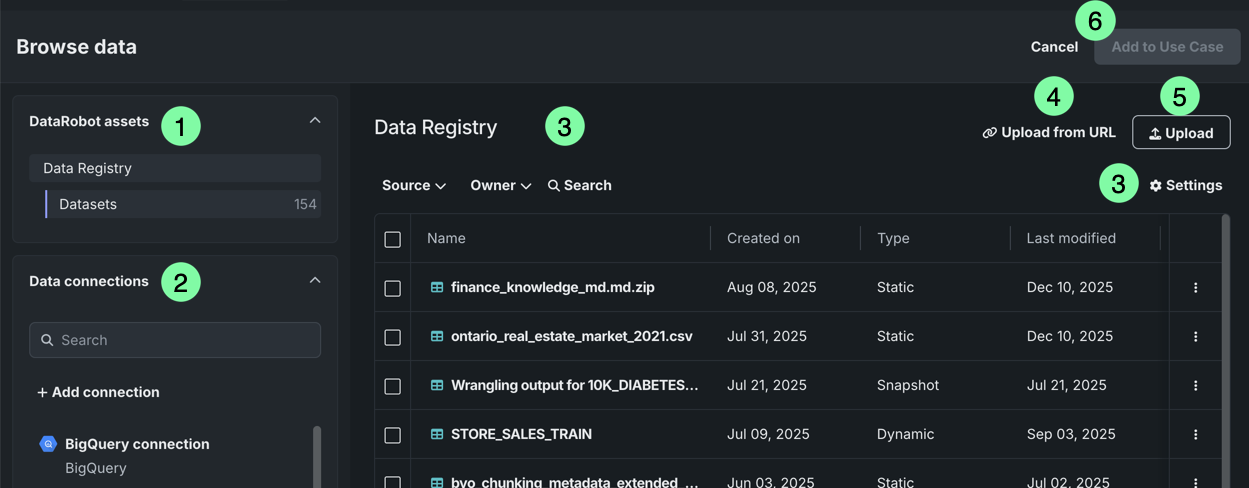Click the Snapshot type cell
Image resolution: width=1249 pixels, height=488 pixels.
click(908, 385)
